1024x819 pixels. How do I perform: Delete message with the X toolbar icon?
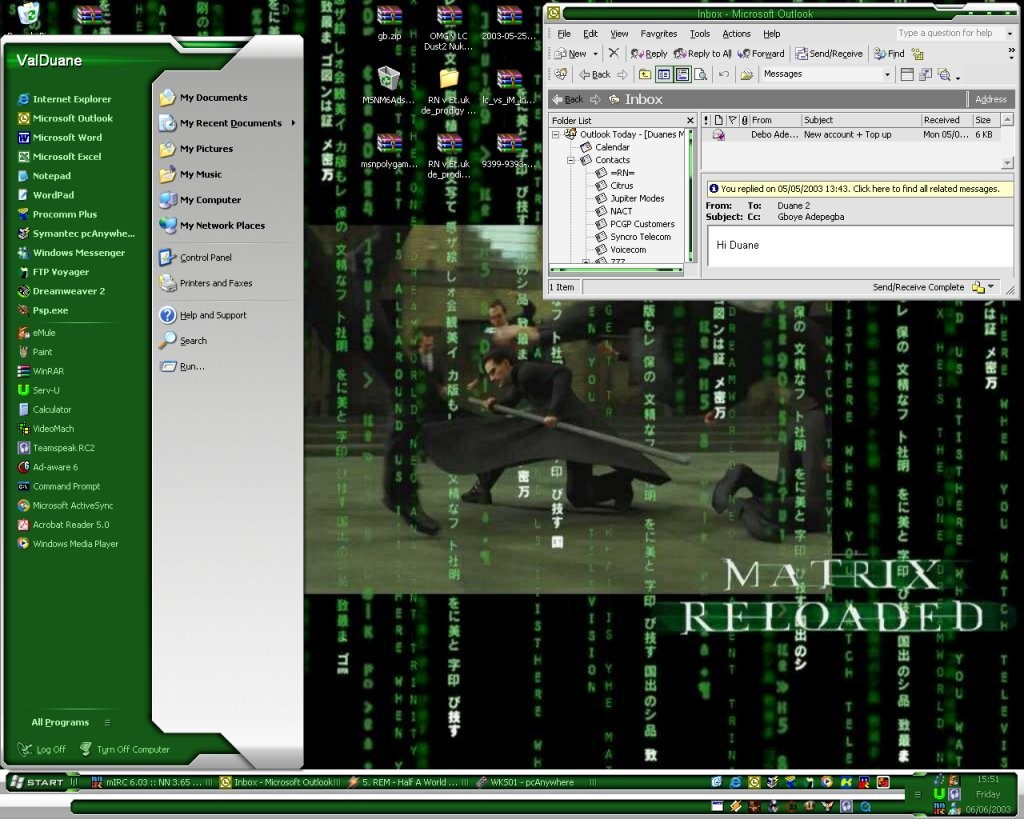(x=613, y=54)
